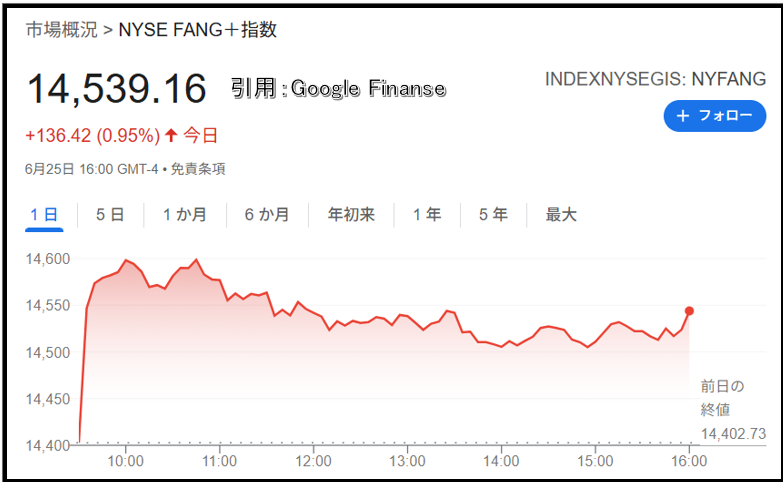Screen dimensions: 783x482
Task: Switch to the 1か月 range tab
Action: [185, 215]
